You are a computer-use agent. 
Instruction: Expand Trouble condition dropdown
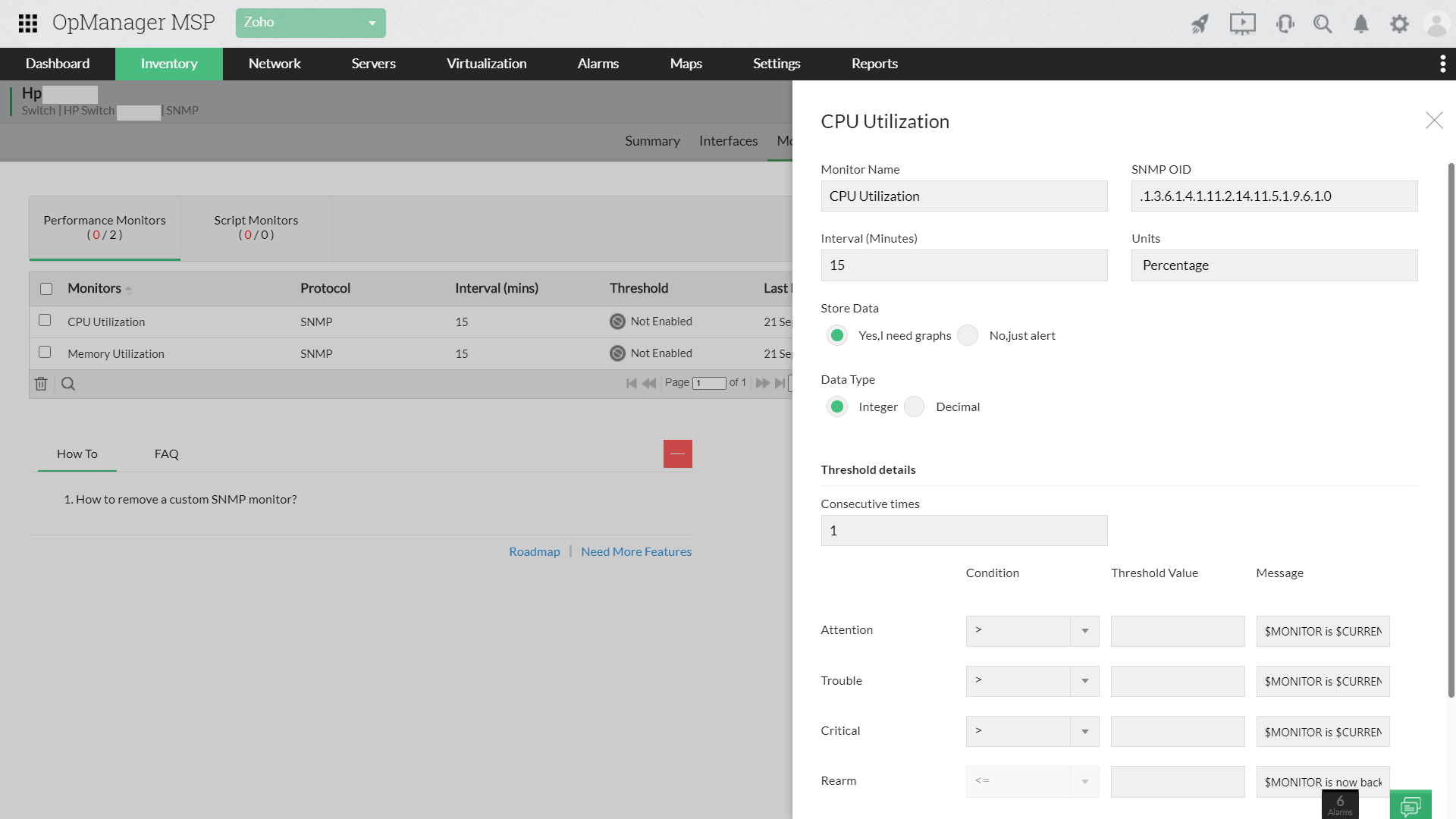coord(1085,681)
